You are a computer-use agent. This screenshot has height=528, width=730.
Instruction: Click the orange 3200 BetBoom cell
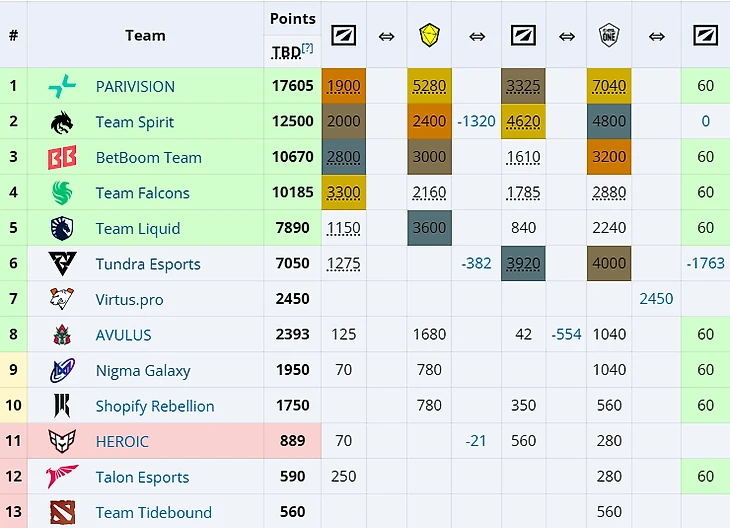(609, 157)
